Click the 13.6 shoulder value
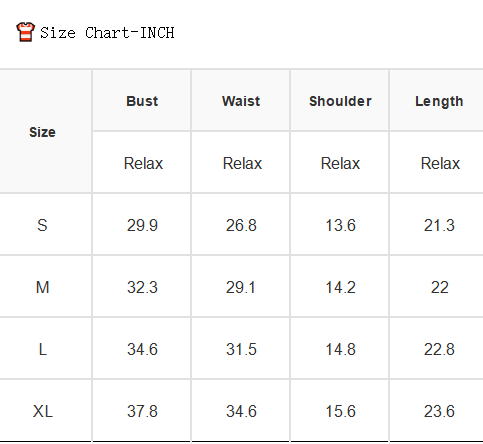 (x=340, y=225)
